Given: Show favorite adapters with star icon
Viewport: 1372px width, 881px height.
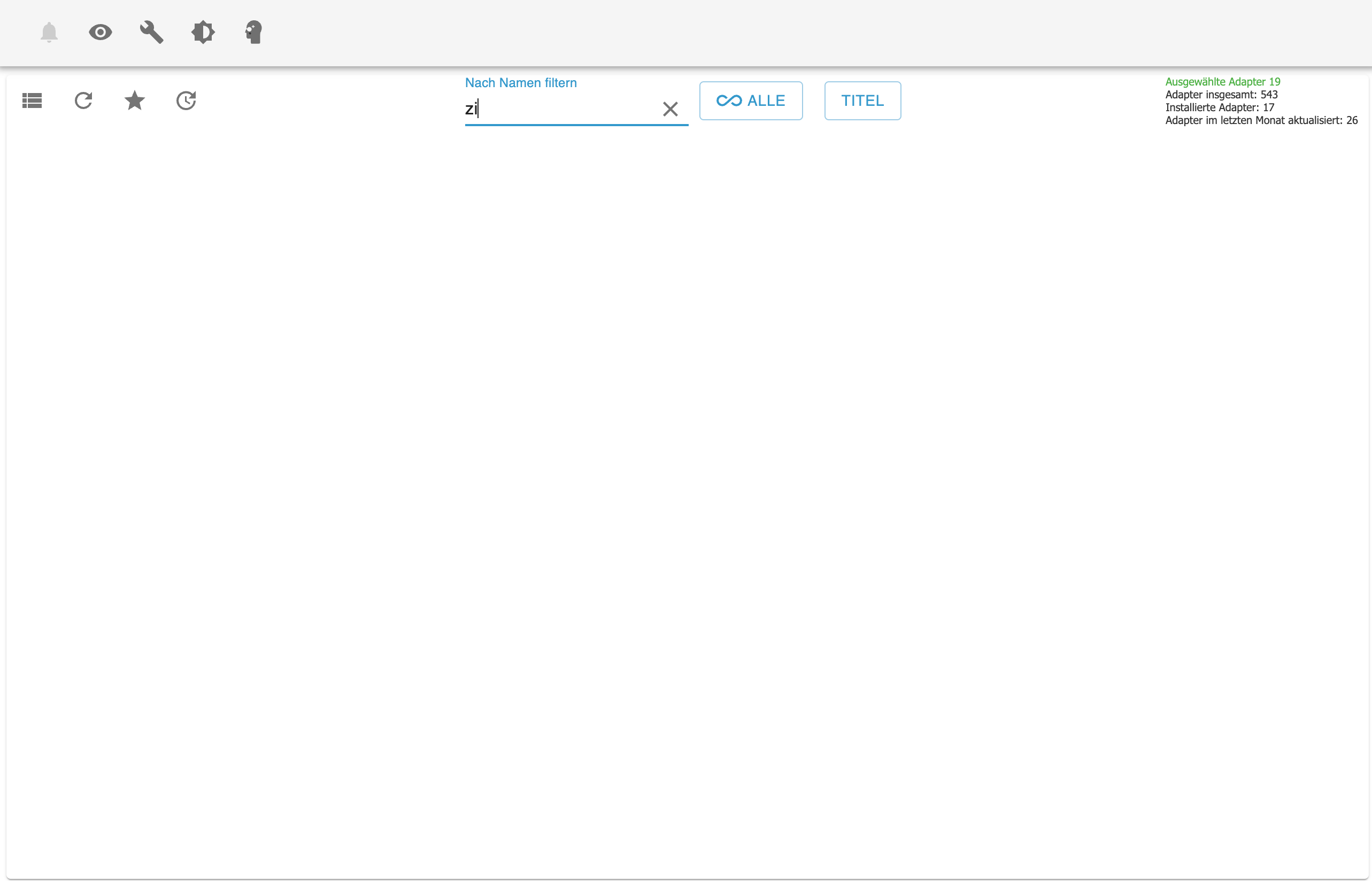Looking at the screenshot, I should tap(134, 101).
